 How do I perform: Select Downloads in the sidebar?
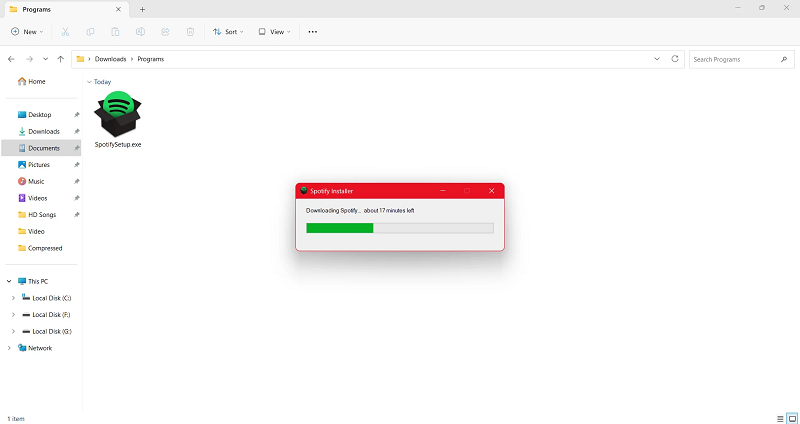point(43,131)
